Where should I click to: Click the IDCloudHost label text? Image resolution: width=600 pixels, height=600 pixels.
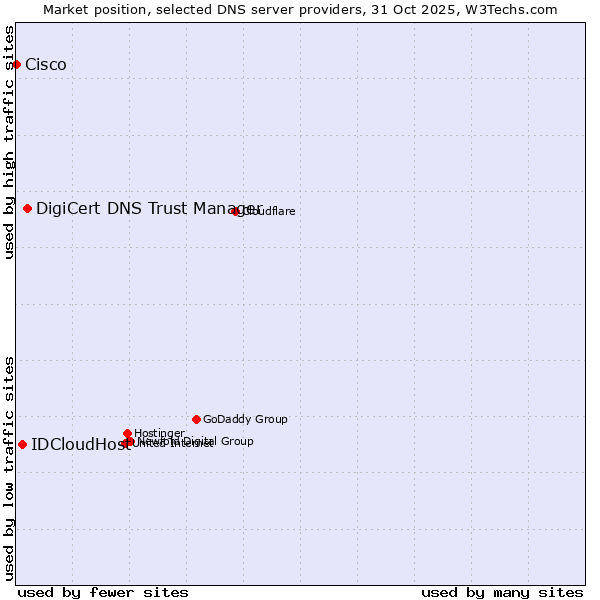pos(80,445)
